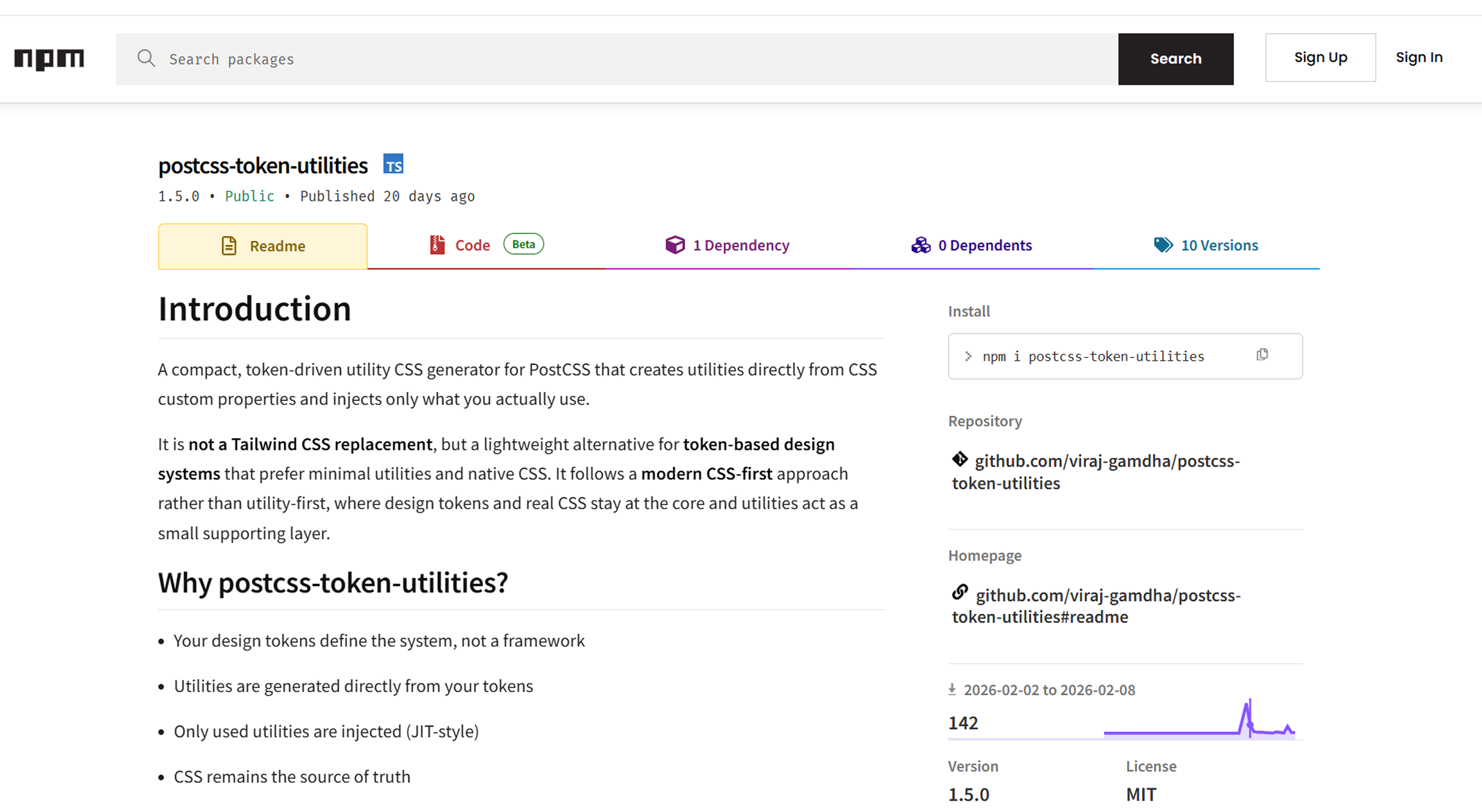The width and height of the screenshot is (1482, 812).
Task: Click version 1.5.0 under package title
Action: click(179, 196)
